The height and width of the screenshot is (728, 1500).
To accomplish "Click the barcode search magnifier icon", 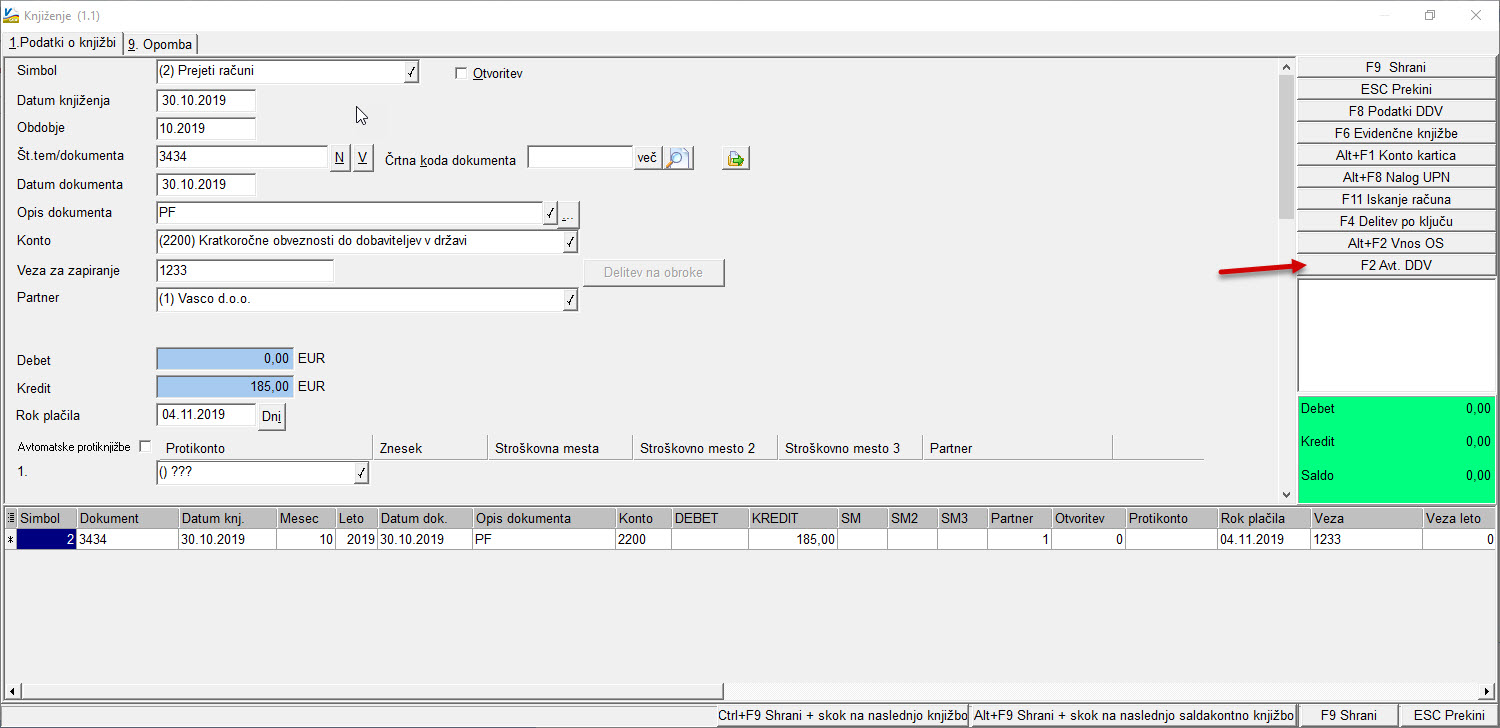I will click(679, 158).
